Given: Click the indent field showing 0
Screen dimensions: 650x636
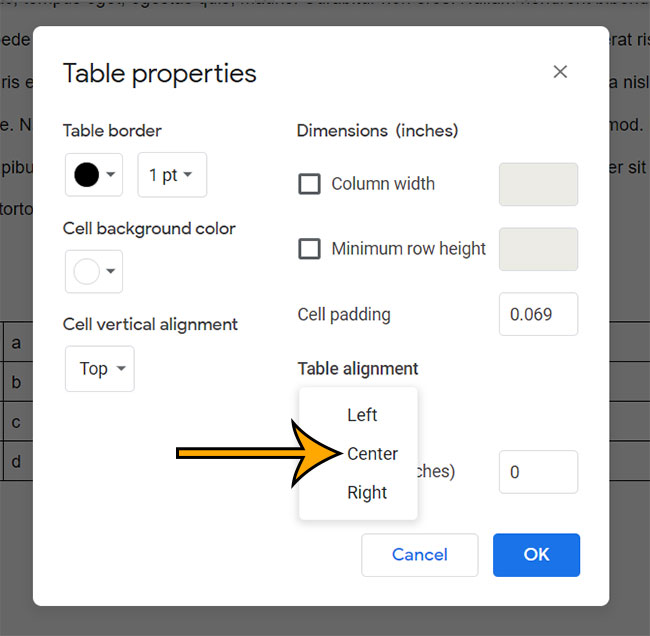Looking at the screenshot, I should coord(538,472).
